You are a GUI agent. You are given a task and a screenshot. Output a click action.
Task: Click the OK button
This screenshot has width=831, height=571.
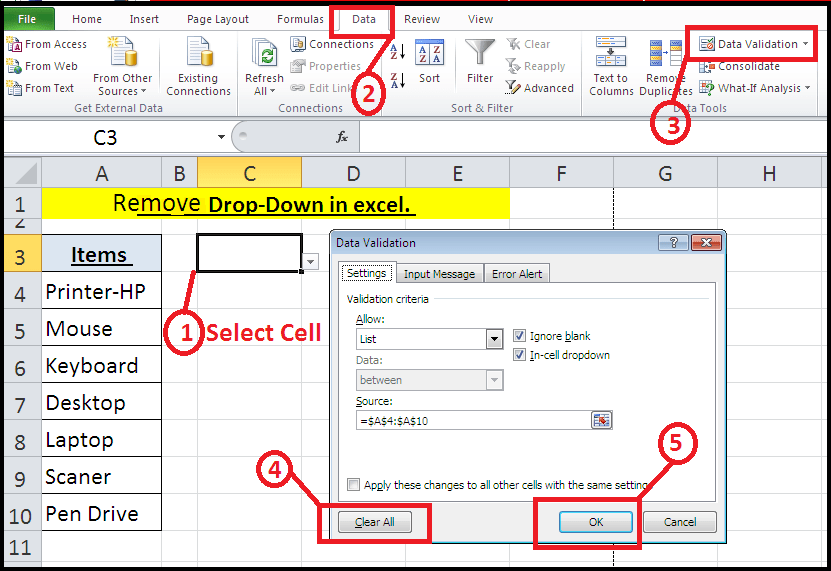click(x=596, y=522)
